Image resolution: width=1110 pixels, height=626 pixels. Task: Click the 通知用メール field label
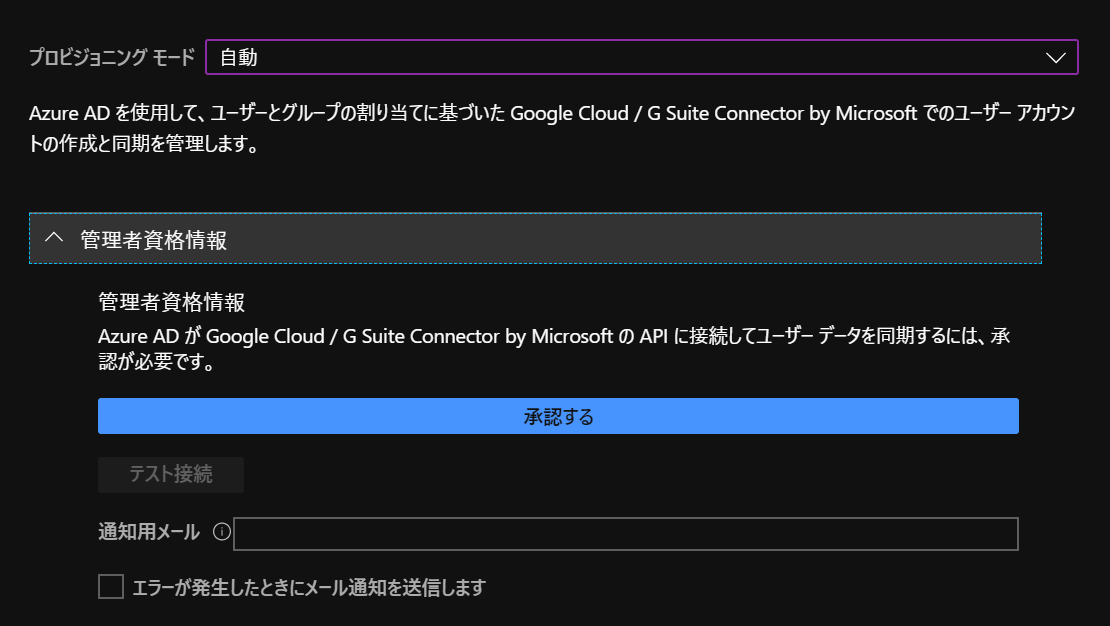[149, 532]
